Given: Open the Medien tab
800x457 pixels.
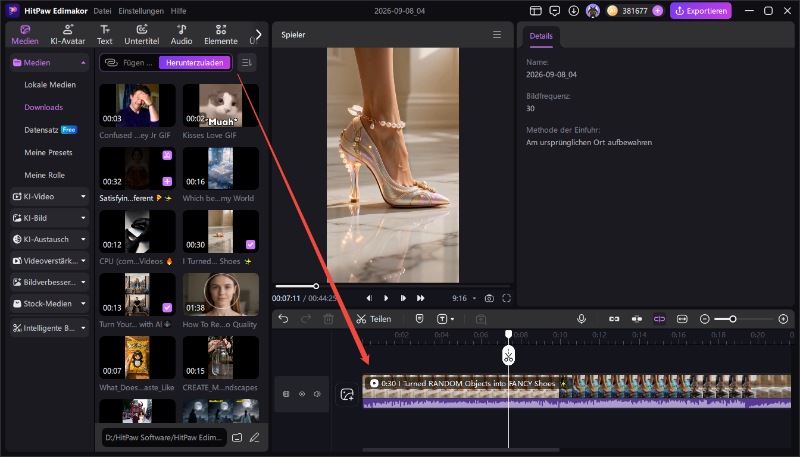Looking at the screenshot, I should click(25, 35).
